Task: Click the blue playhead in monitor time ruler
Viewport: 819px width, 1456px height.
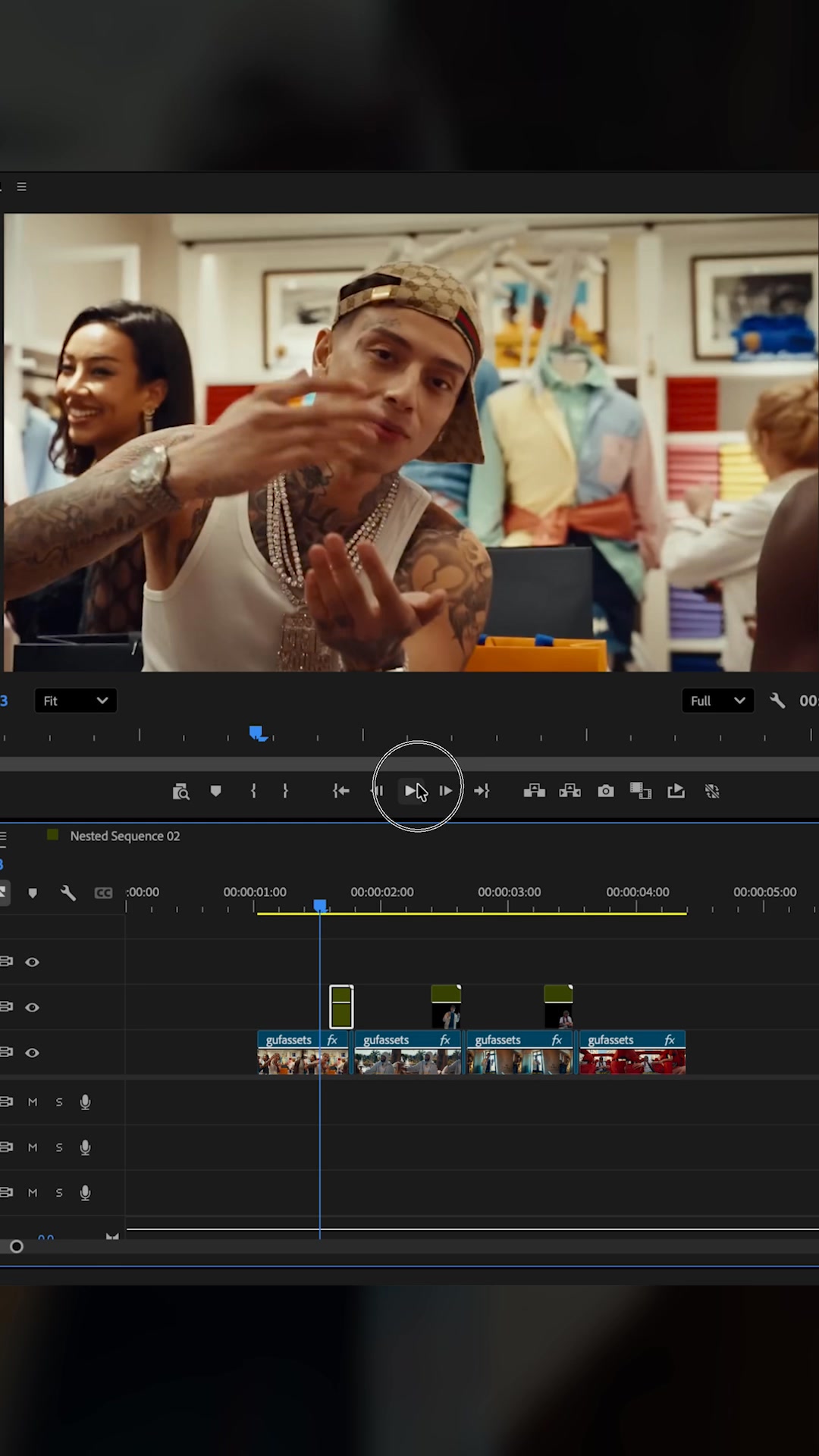Action: [258, 733]
